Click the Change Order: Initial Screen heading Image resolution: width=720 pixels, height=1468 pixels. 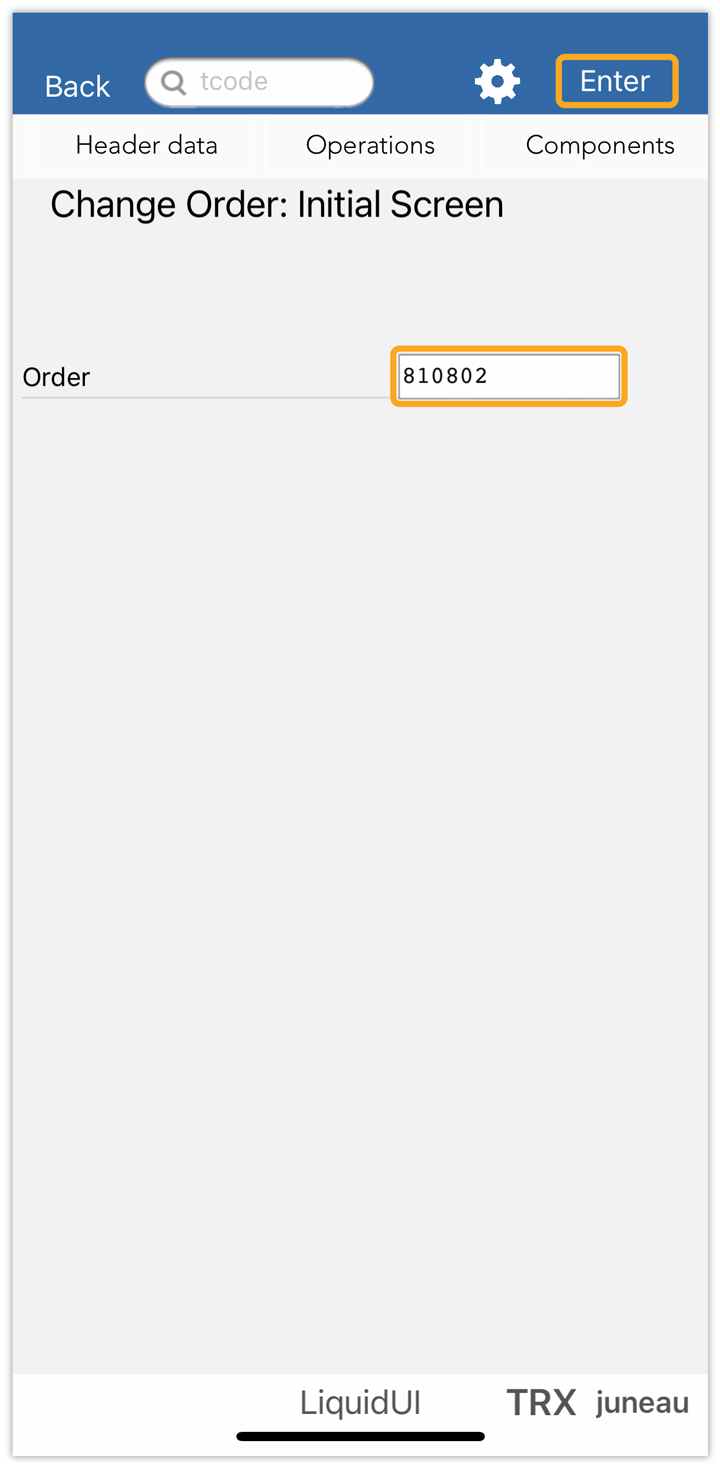pos(277,205)
